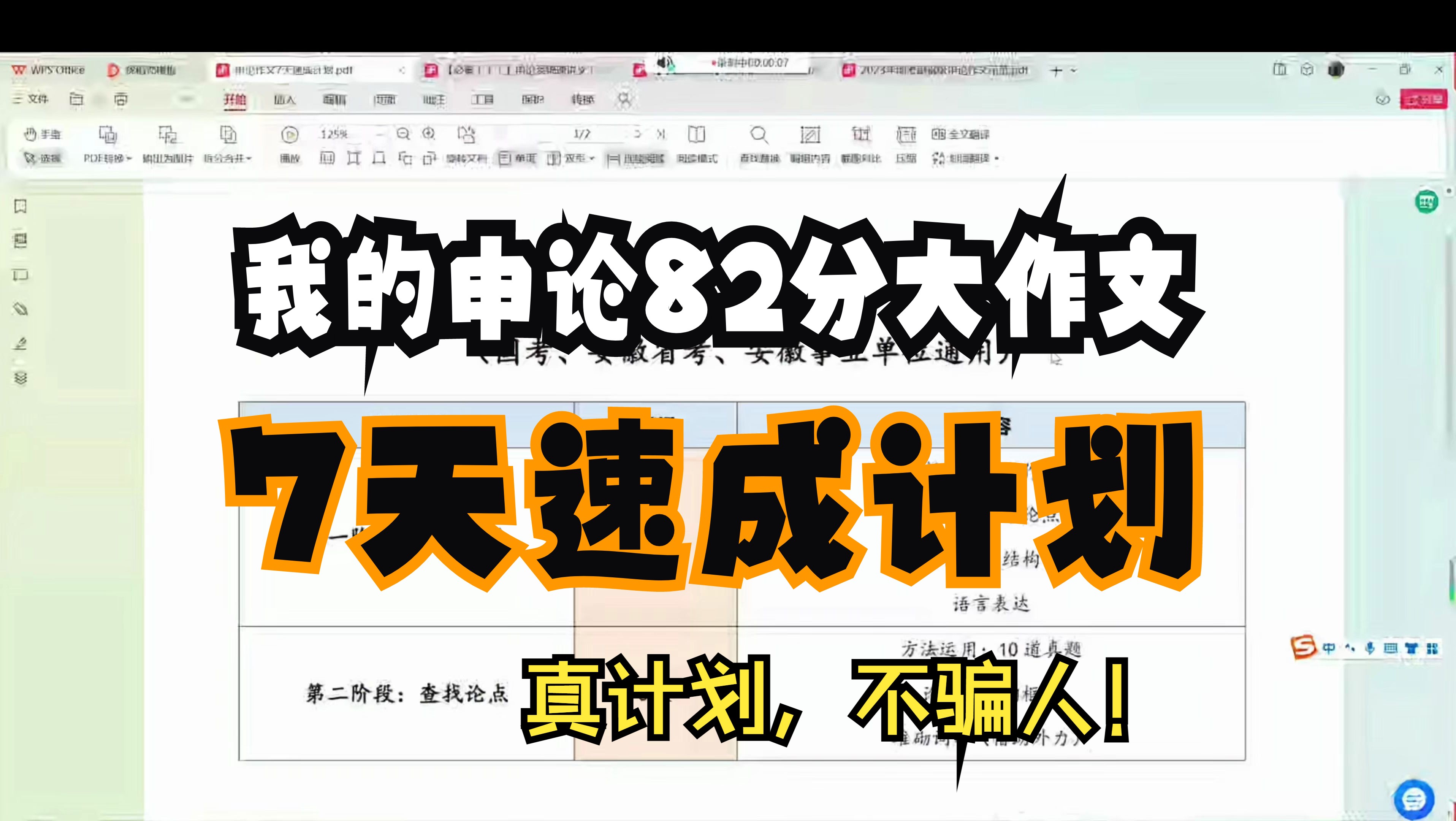Screen dimensions: 1456x821
Task: Click the window layout icon in title bar
Action: (1280, 70)
